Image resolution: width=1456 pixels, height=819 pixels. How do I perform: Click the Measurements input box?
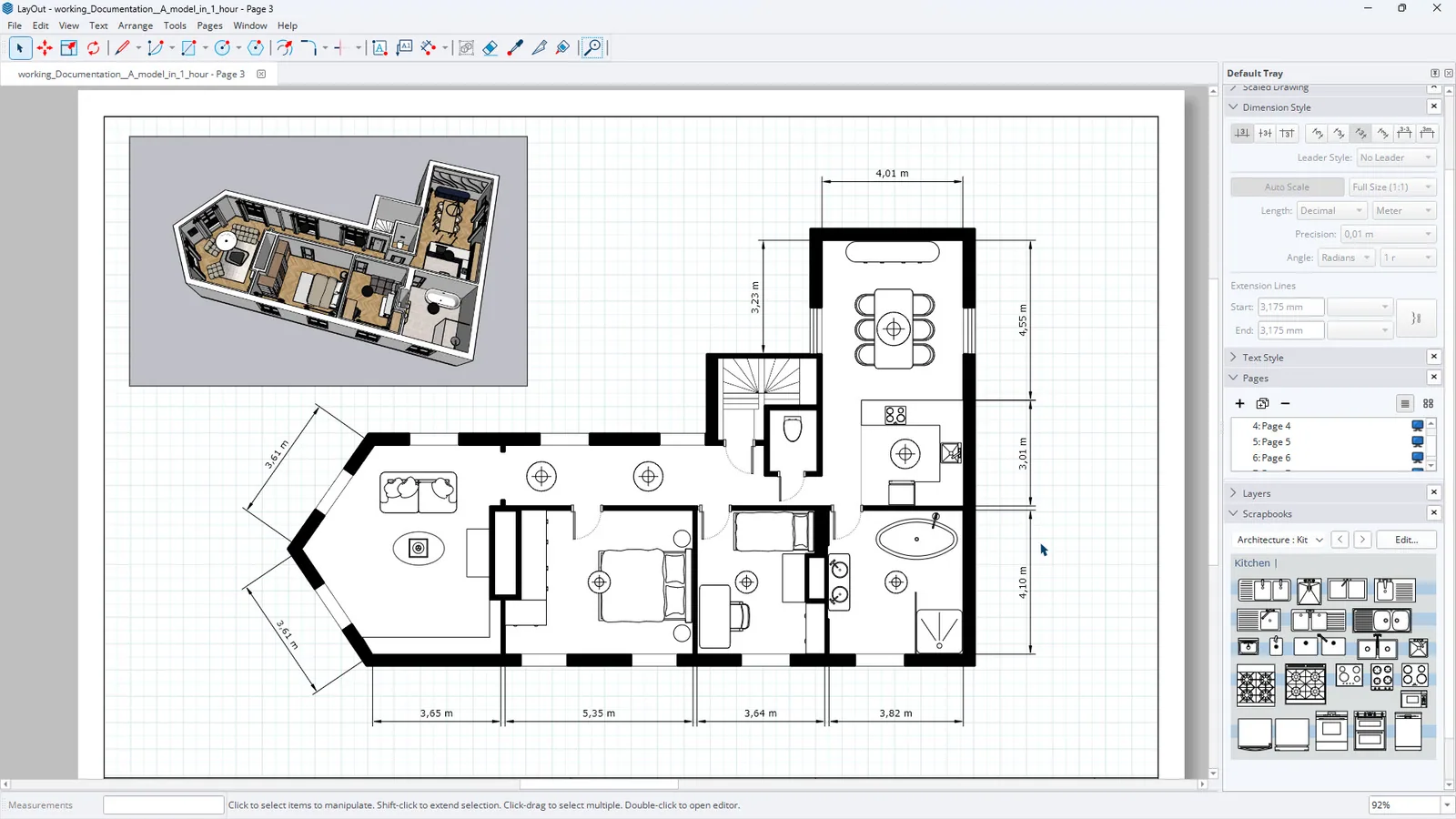pos(163,804)
